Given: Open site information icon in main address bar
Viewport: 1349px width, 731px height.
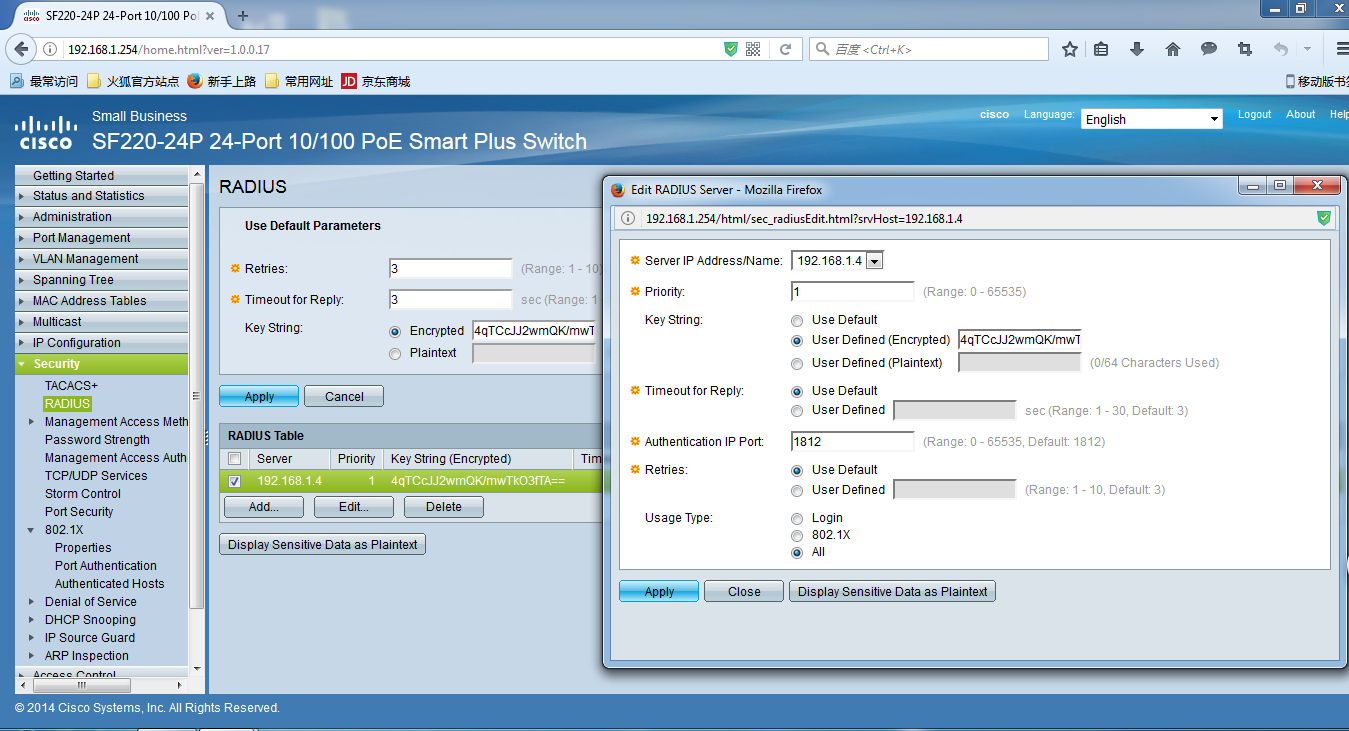Looking at the screenshot, I should coord(50,49).
